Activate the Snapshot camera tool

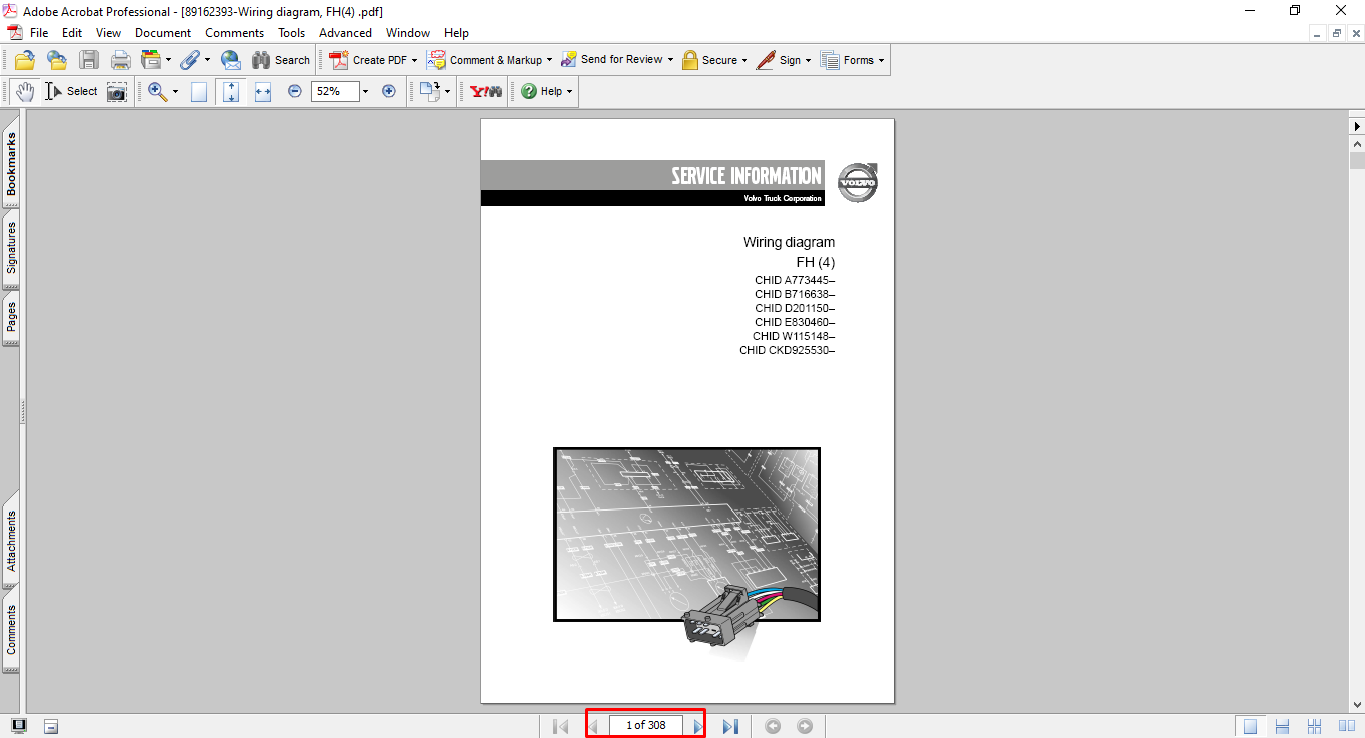click(x=117, y=92)
